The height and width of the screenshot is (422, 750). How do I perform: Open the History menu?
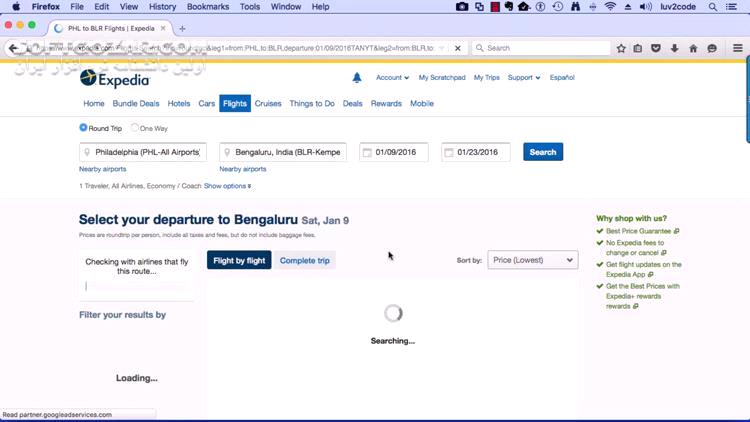162,7
